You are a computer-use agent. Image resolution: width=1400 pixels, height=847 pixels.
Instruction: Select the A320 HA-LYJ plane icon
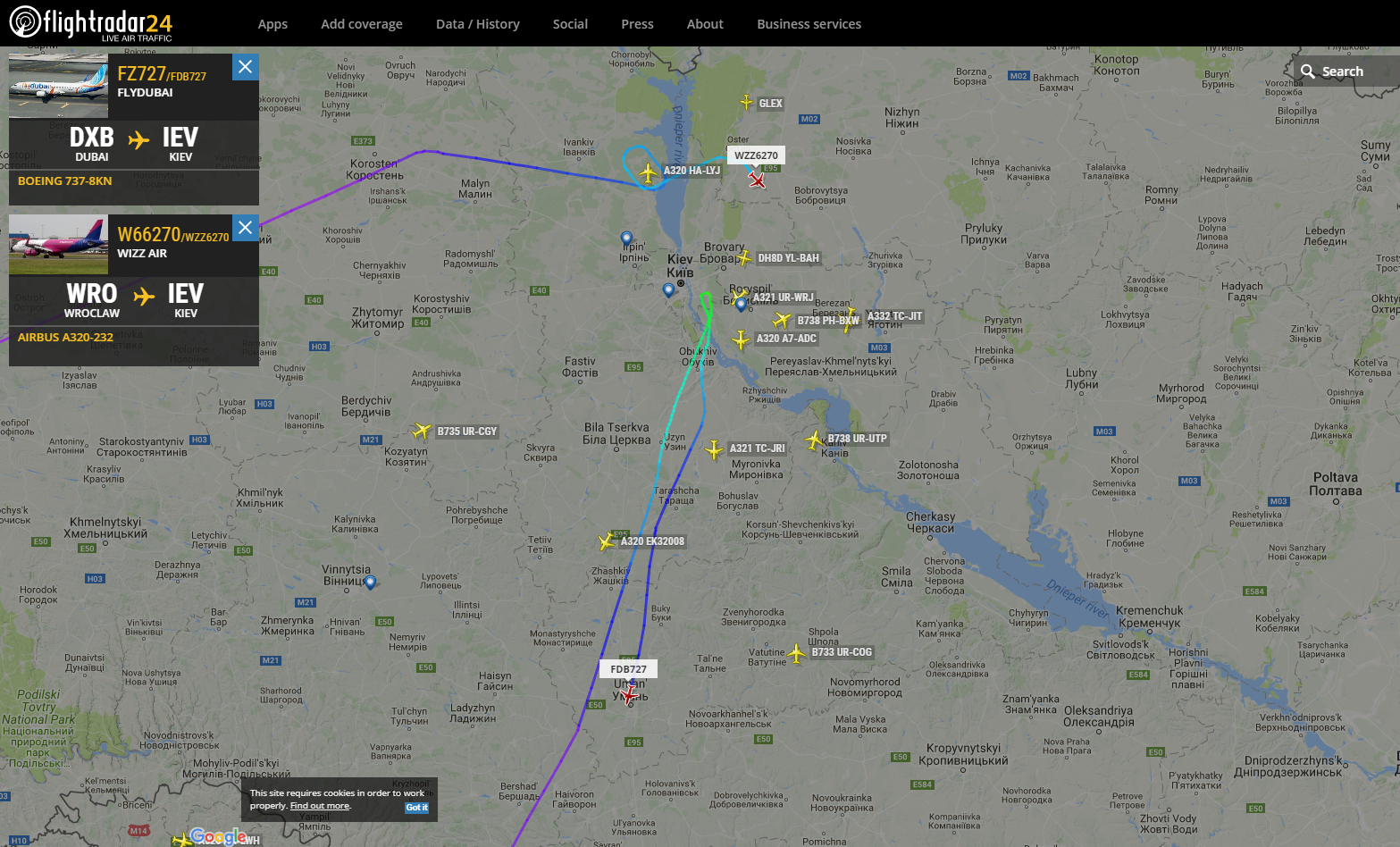point(649,172)
